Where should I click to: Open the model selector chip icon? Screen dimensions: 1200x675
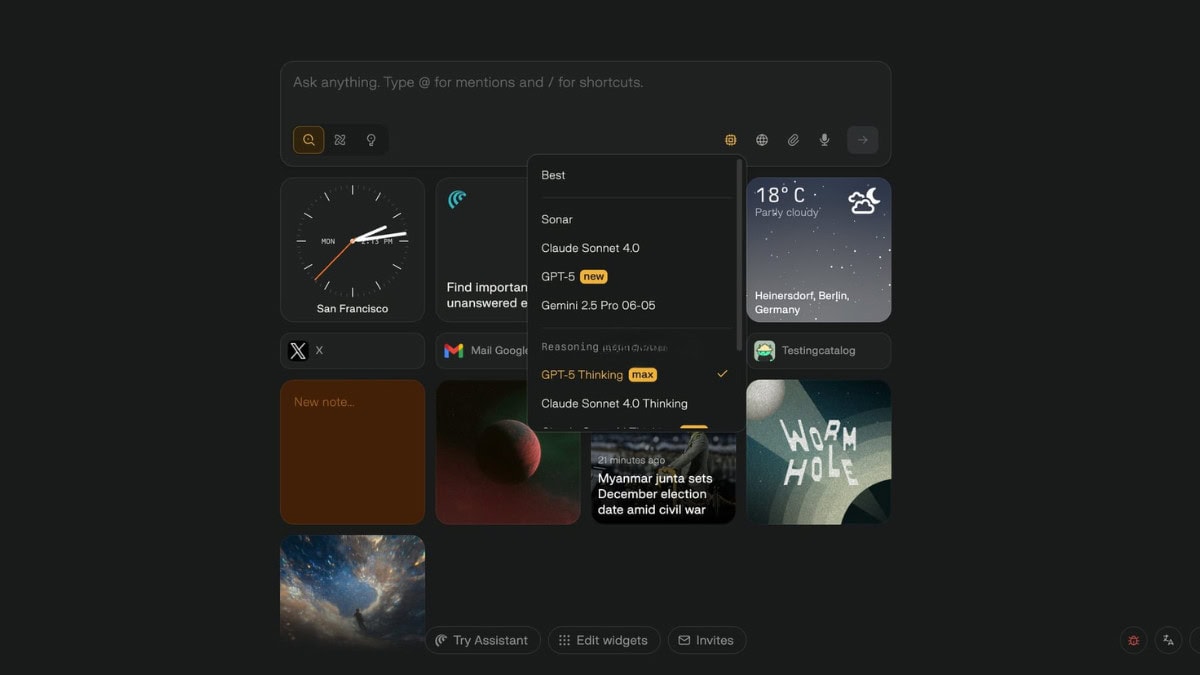pos(731,140)
